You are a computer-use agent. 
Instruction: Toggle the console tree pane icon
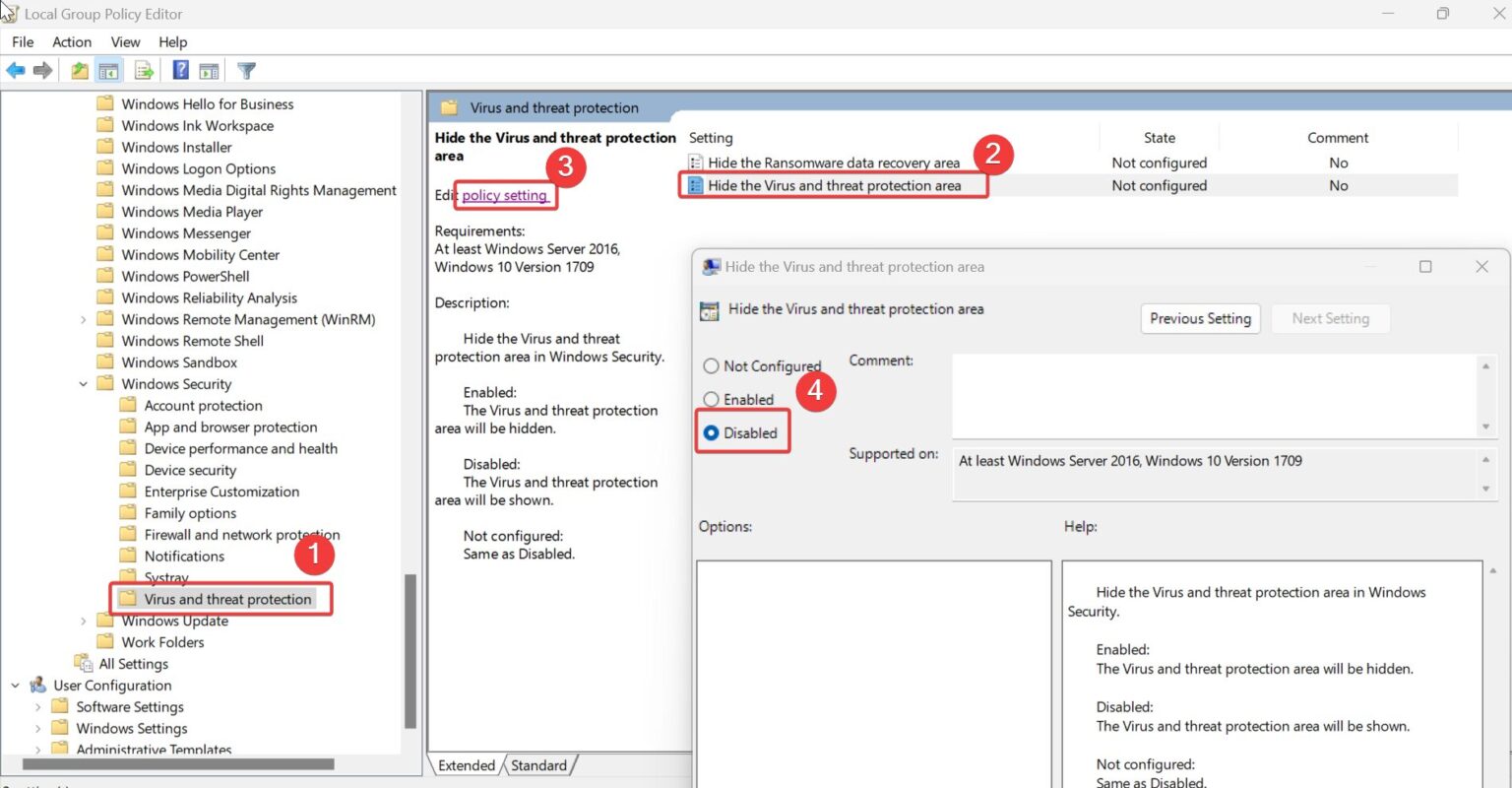[x=108, y=70]
